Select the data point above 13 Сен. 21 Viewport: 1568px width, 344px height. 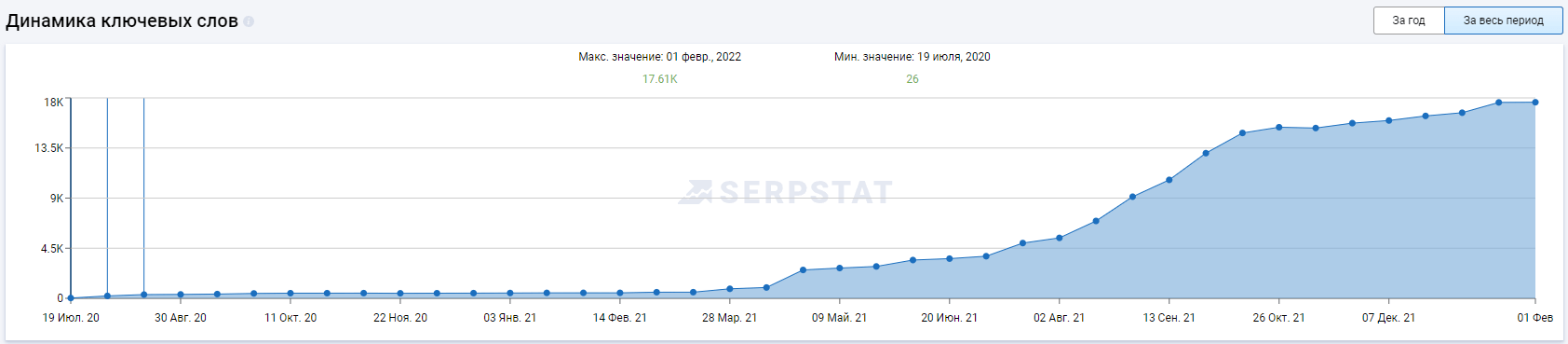[1169, 180]
